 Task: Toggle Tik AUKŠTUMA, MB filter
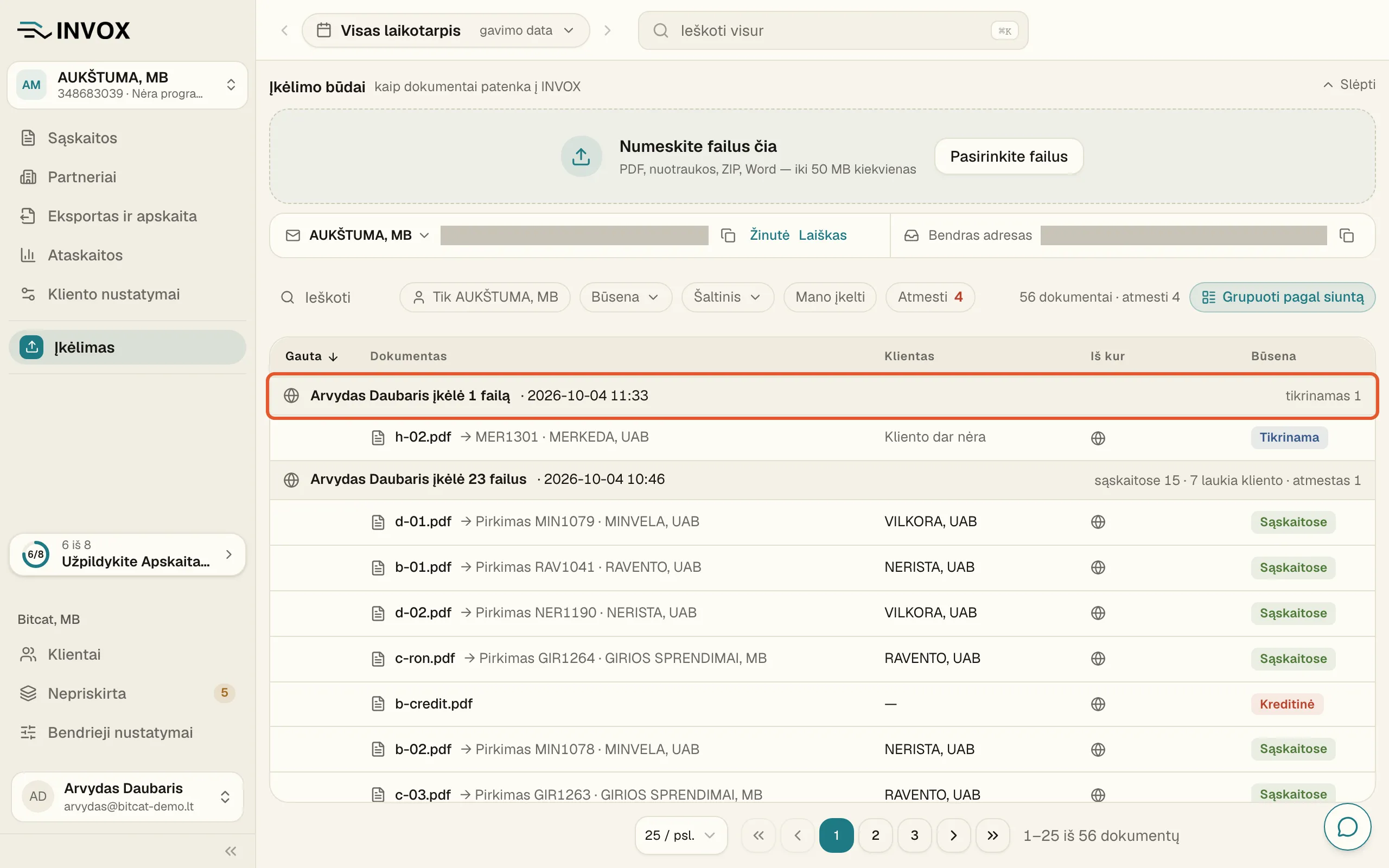tap(485, 297)
